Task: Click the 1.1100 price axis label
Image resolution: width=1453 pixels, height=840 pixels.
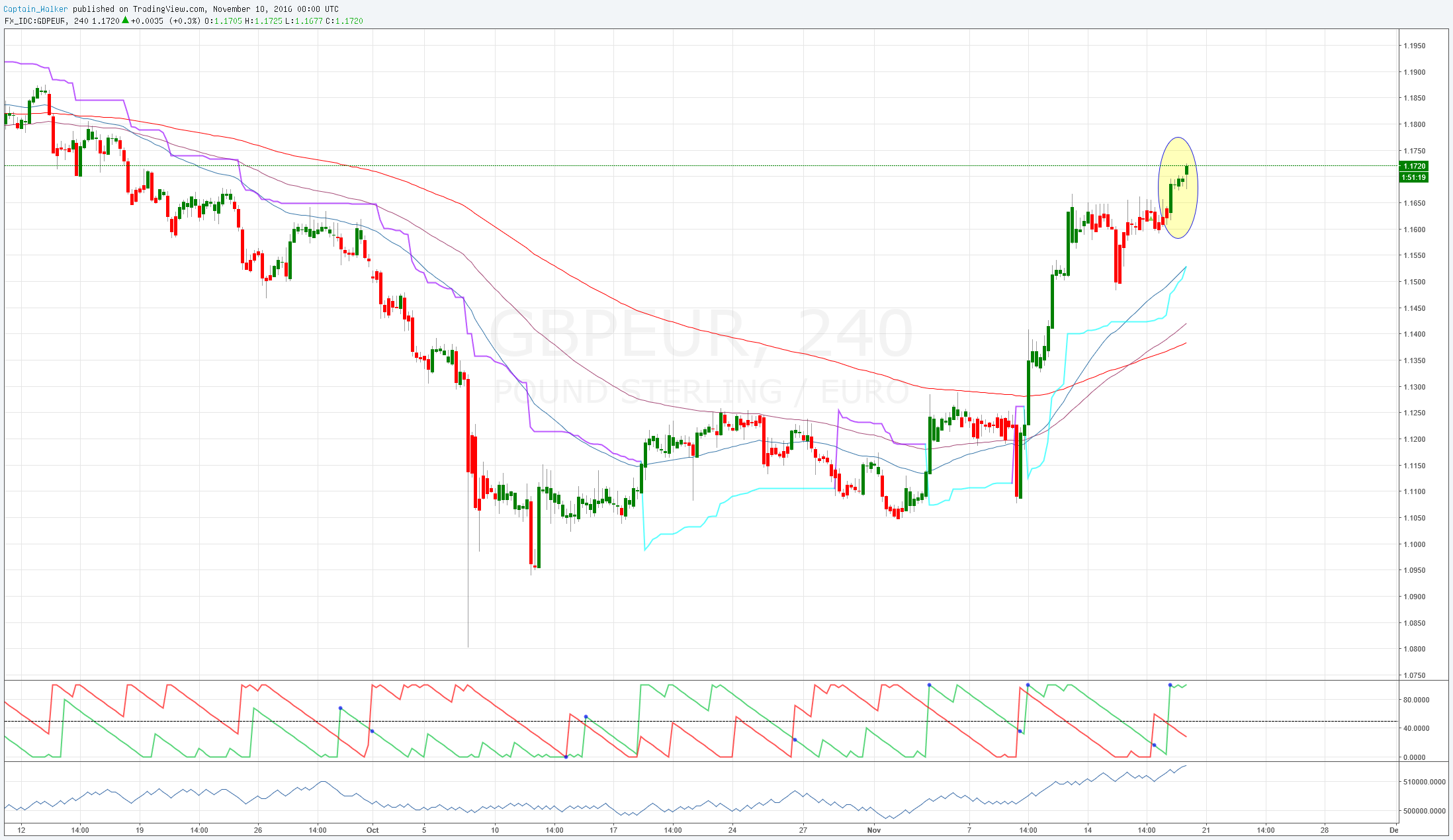Action: [1415, 491]
